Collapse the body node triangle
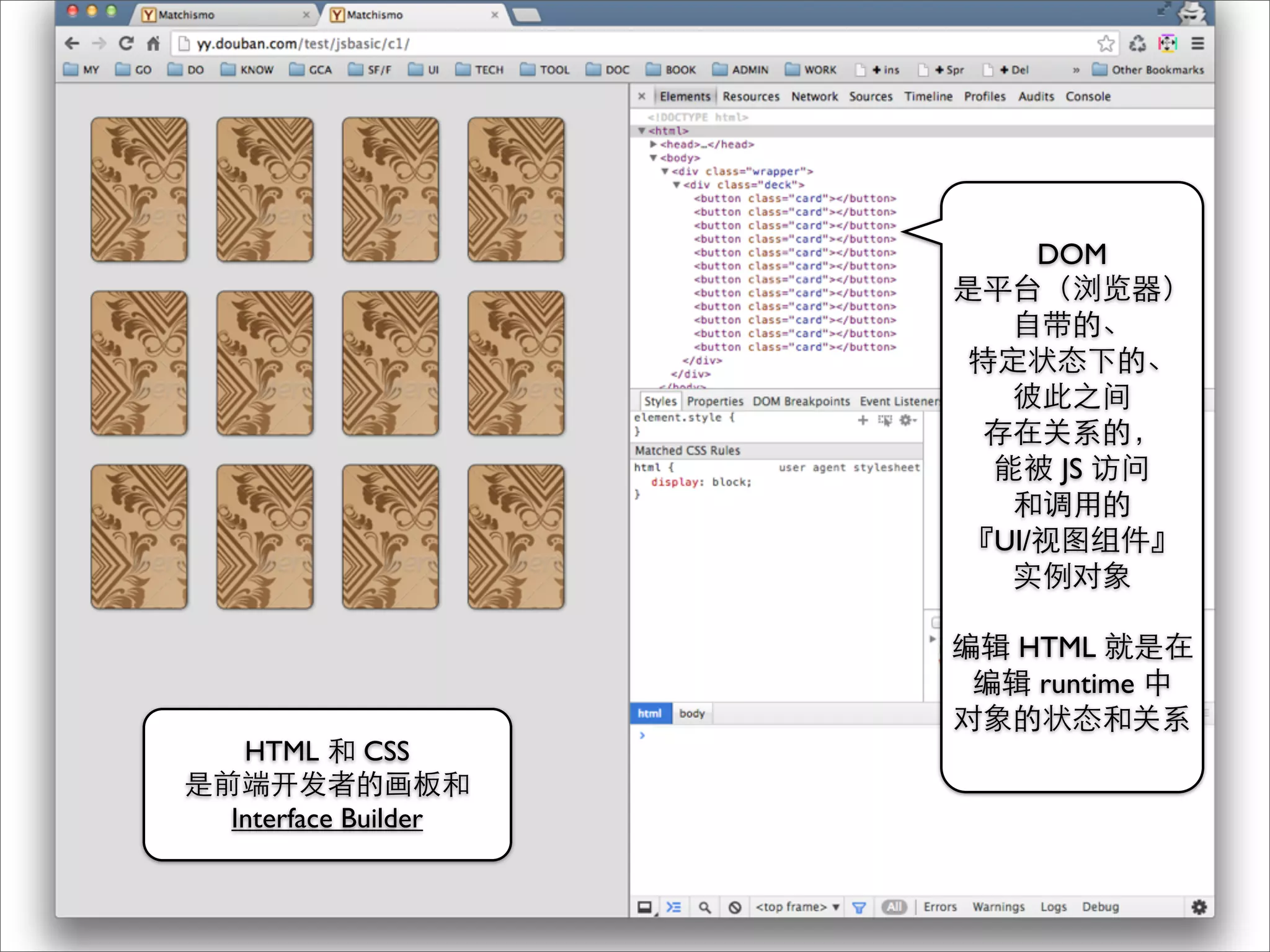 (653, 157)
